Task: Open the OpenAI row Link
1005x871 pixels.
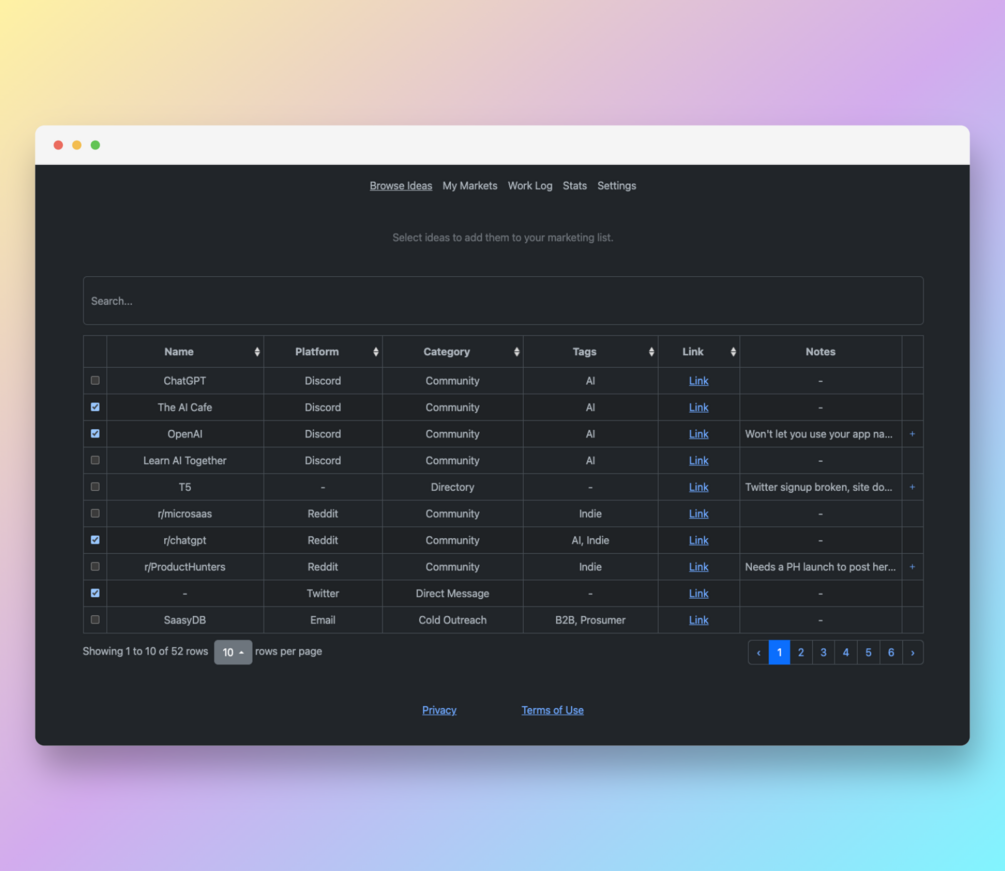Action: pyautogui.click(x=699, y=434)
